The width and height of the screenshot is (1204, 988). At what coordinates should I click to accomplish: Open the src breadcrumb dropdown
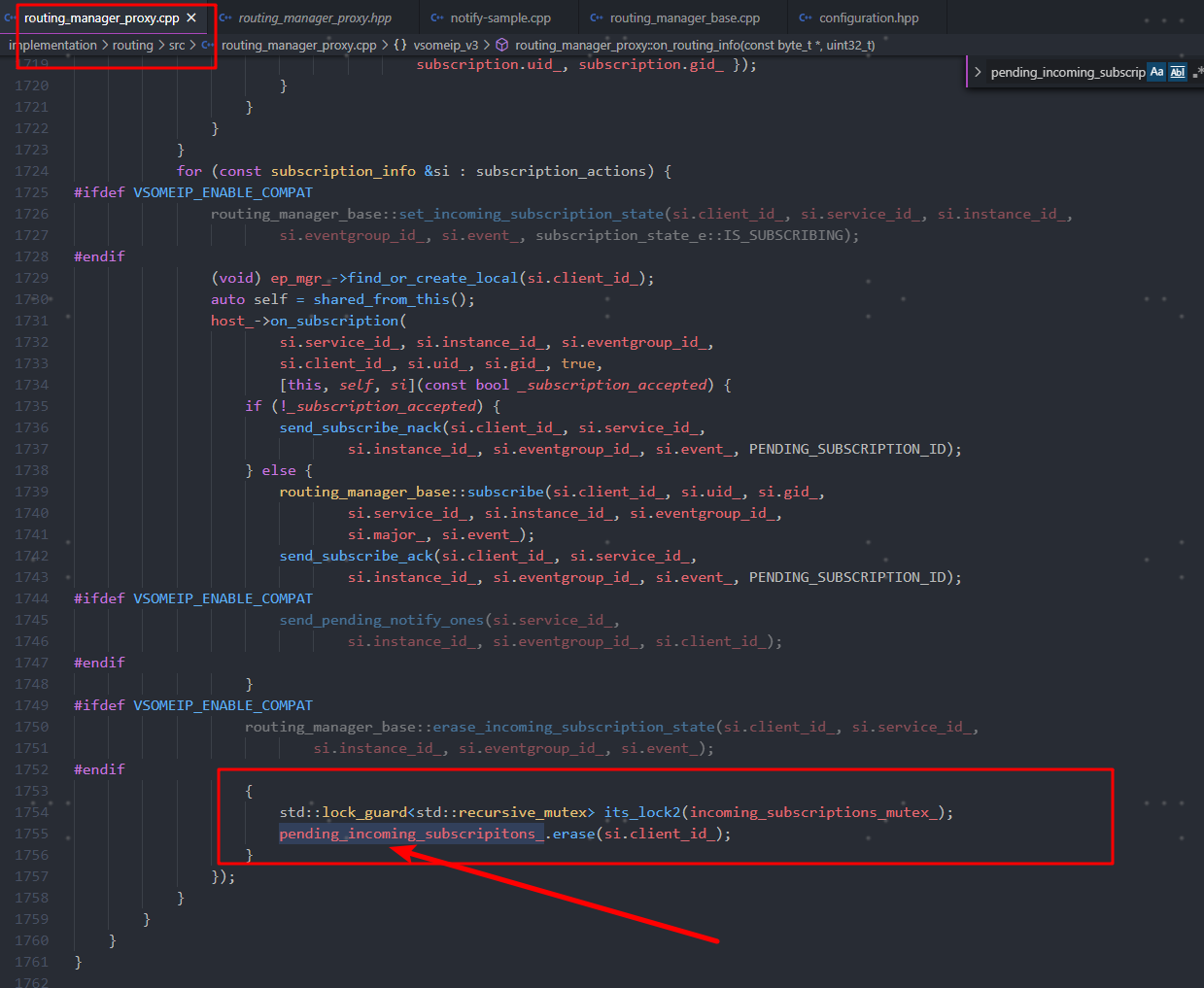[175, 45]
